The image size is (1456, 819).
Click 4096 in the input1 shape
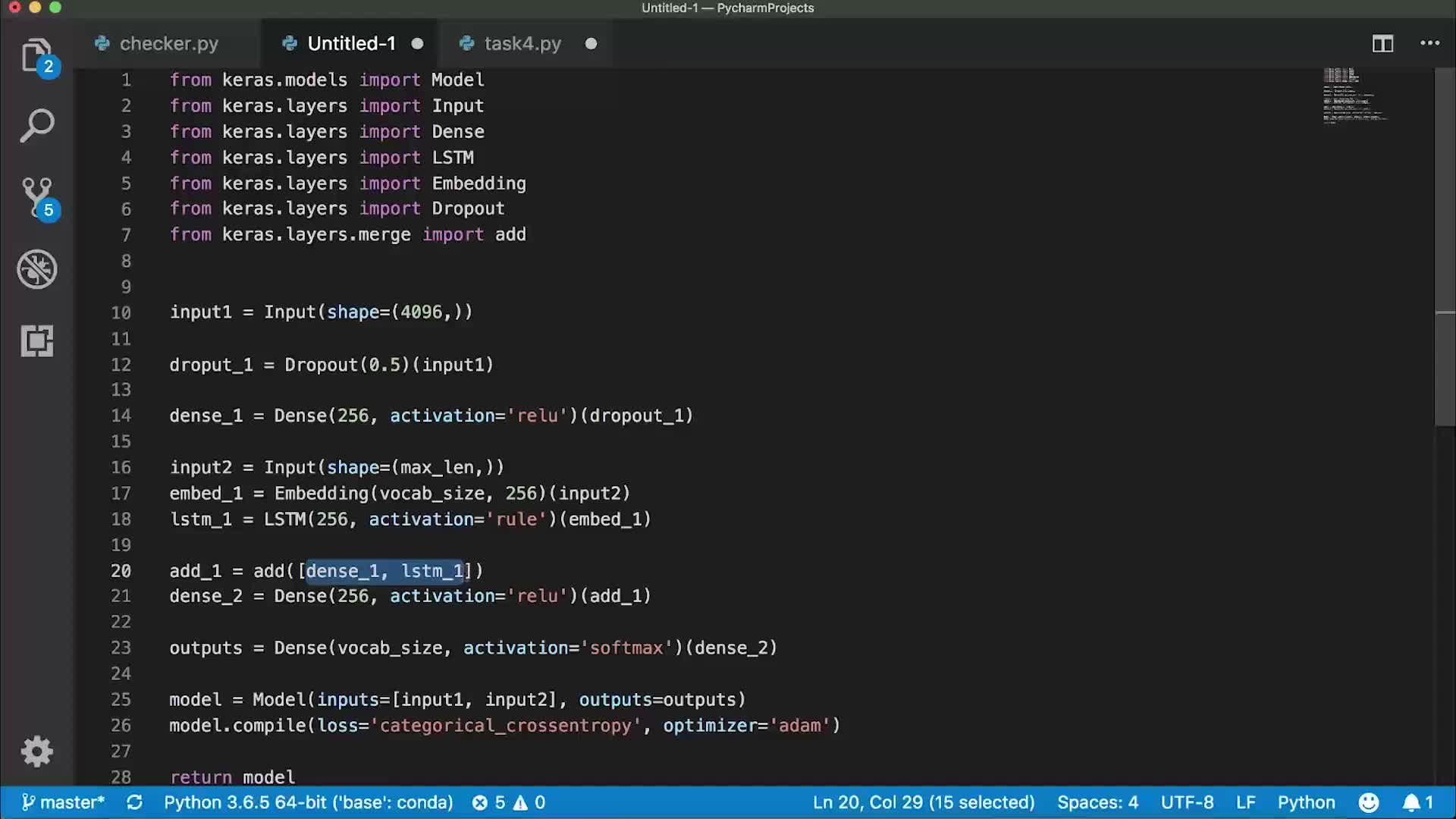point(421,312)
